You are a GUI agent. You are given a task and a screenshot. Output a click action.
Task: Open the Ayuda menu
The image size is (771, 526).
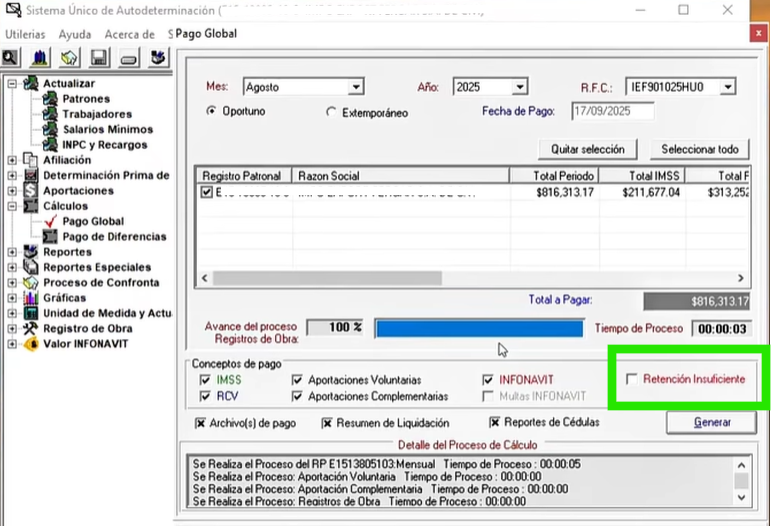[75, 34]
